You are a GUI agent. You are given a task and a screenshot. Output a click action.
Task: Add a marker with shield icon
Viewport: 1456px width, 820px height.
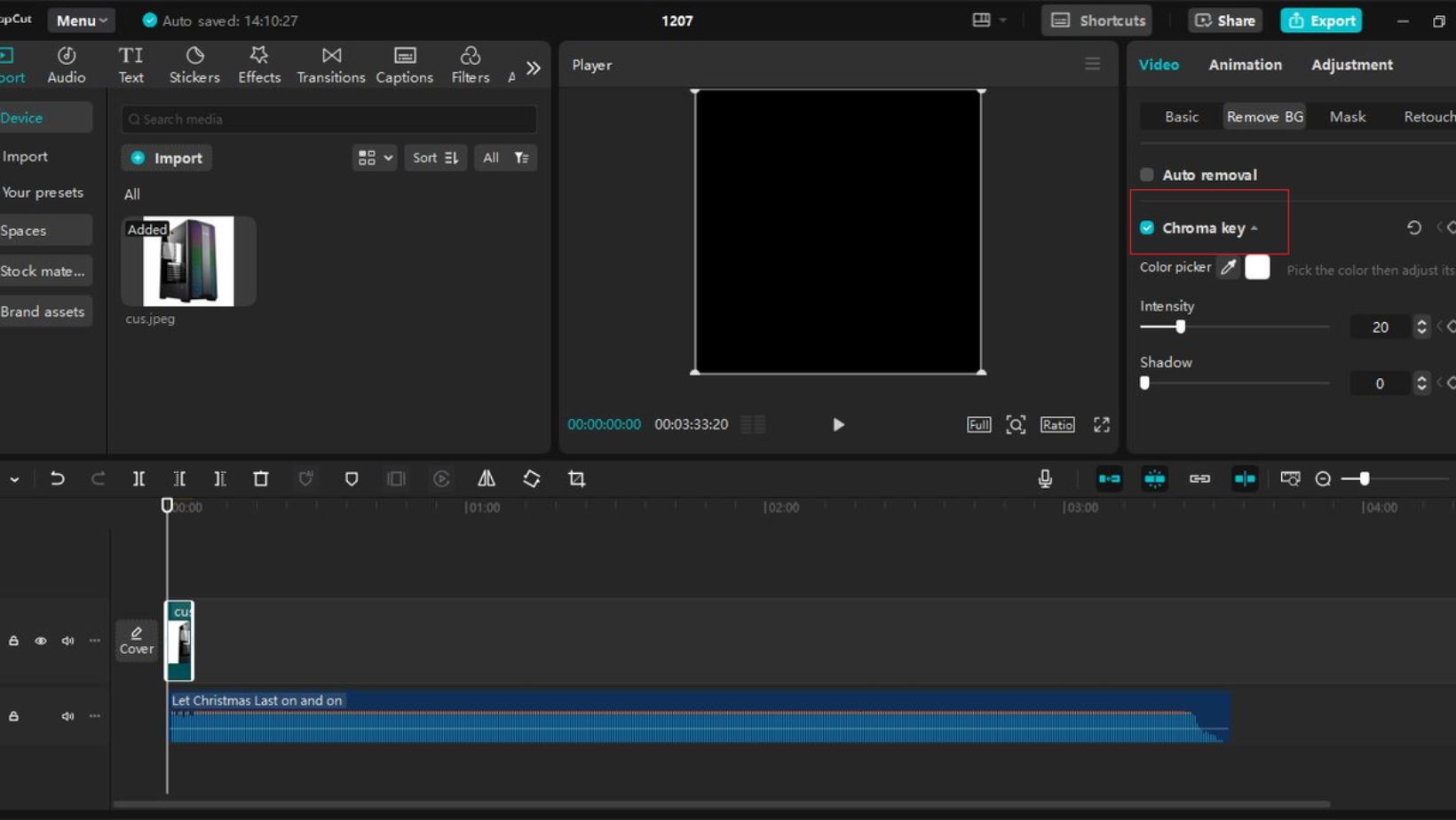point(352,478)
